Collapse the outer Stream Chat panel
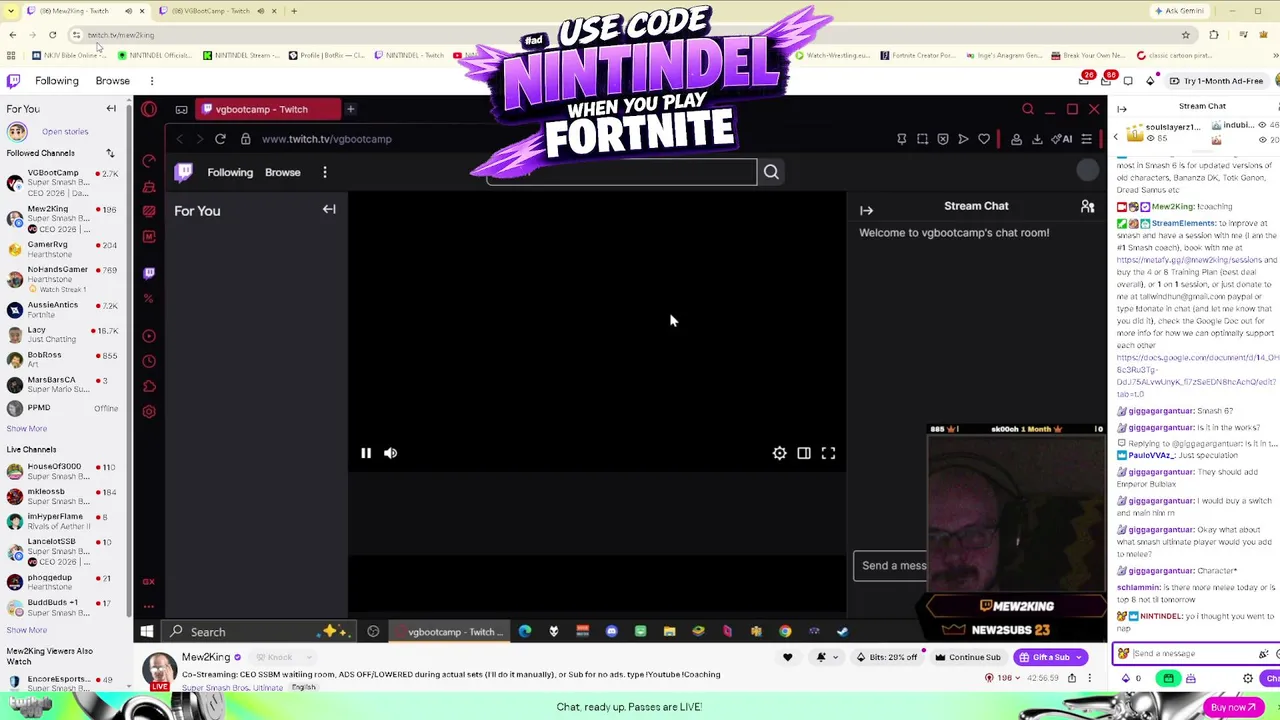This screenshot has height=720, width=1280. 1122,108
